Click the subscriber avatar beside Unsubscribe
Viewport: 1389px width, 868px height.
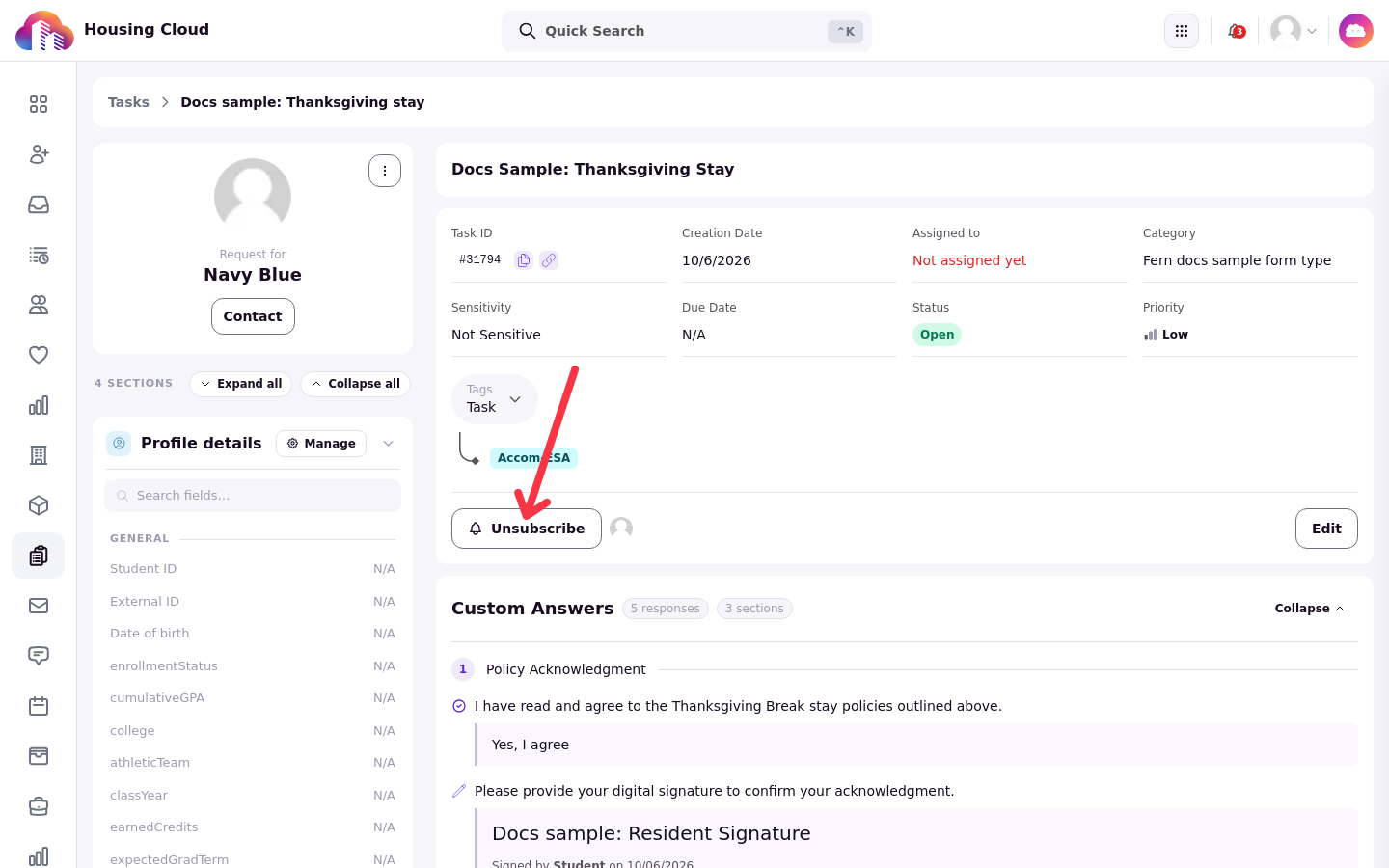(x=621, y=529)
